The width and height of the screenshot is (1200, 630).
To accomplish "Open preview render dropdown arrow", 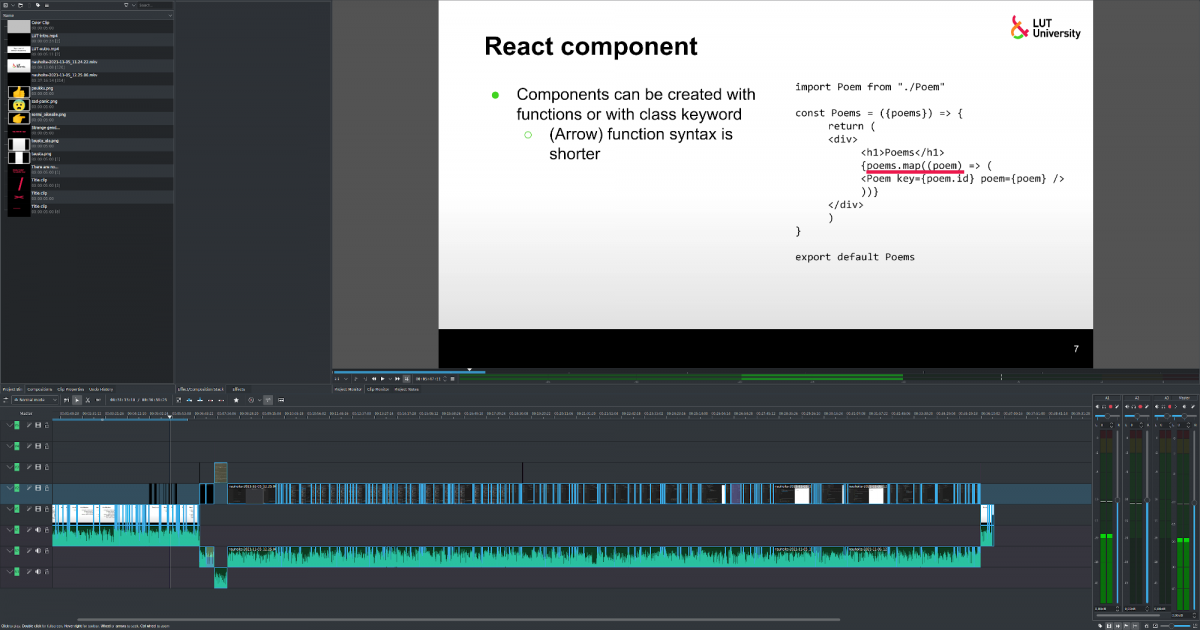I will tap(259, 400).
